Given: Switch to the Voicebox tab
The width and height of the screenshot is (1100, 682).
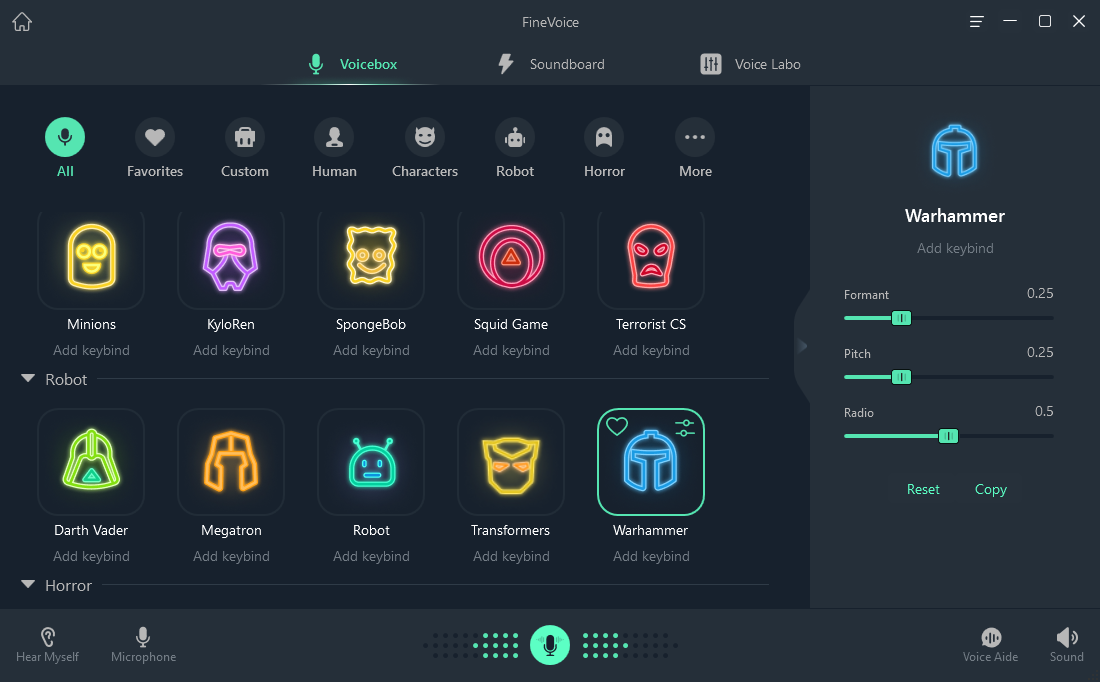Looking at the screenshot, I should coord(353,64).
